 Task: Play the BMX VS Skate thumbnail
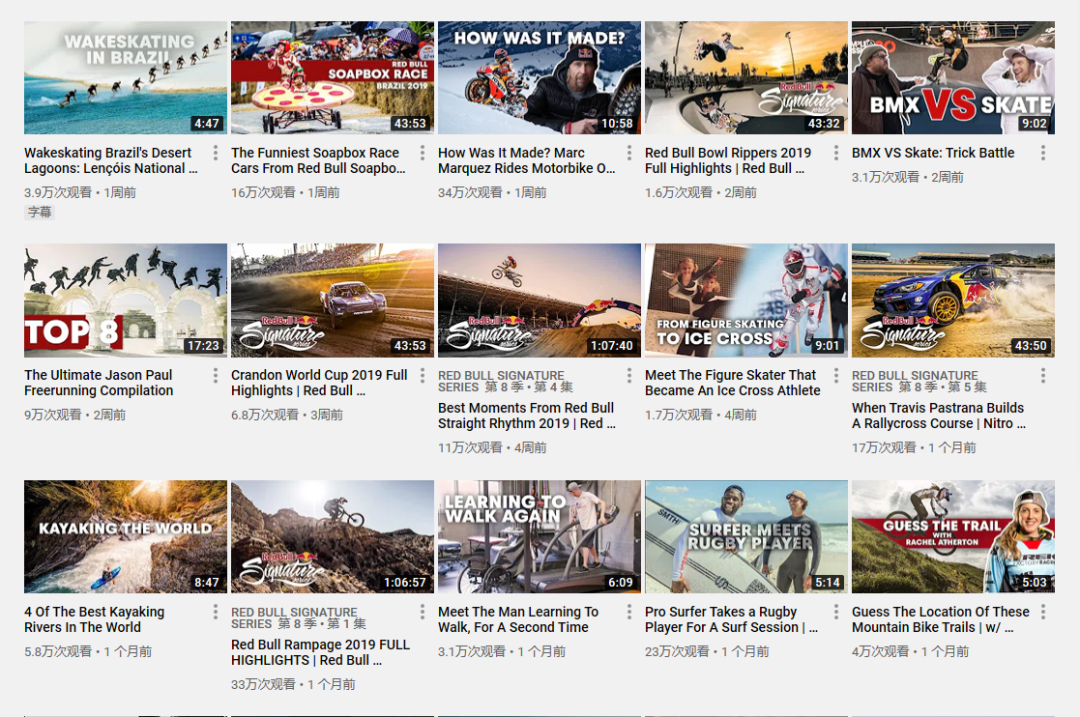[x=953, y=78]
